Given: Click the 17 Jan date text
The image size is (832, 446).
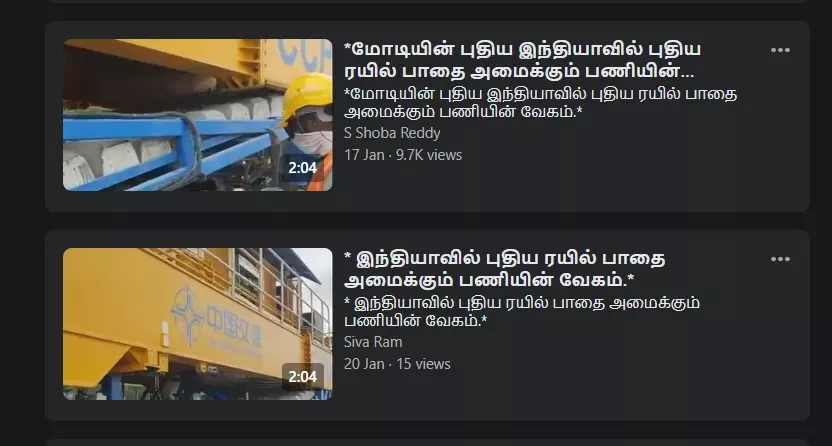Looking at the screenshot, I should pos(364,155).
